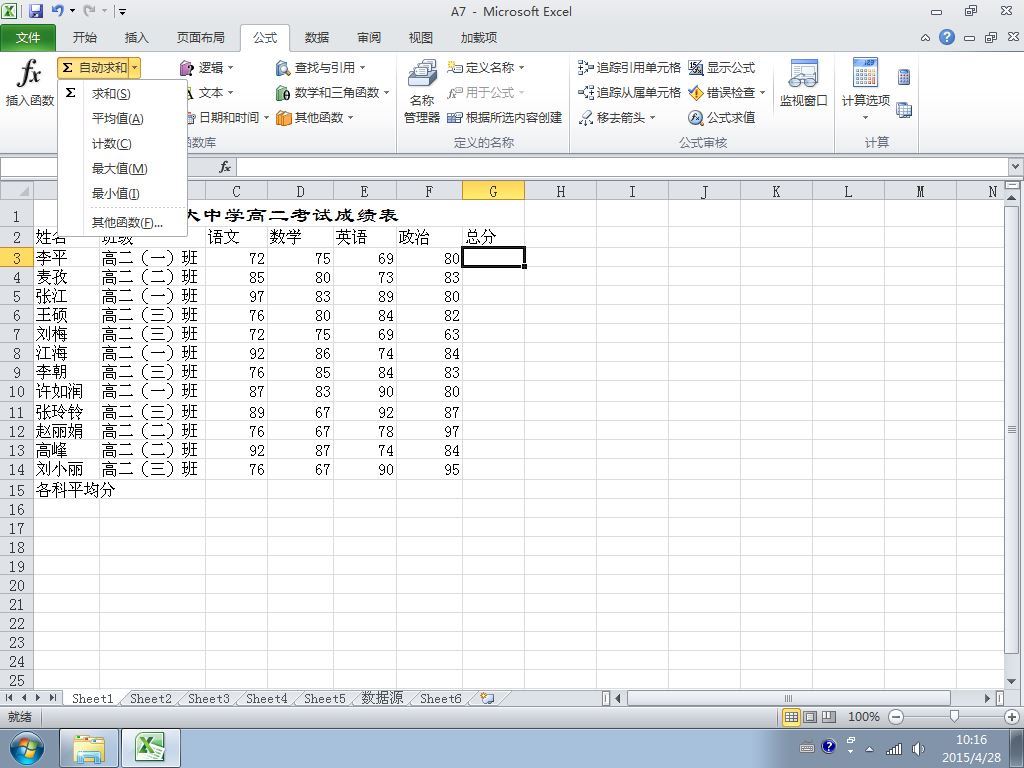Click the zoom out minus button
This screenshot has width=1024, height=768.
pos(896,717)
